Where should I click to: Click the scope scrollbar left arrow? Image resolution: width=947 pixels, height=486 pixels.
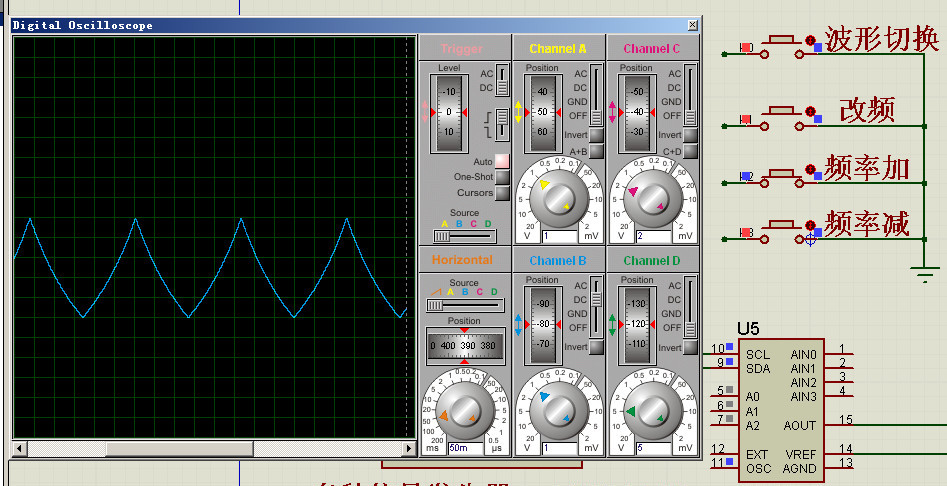click(x=20, y=449)
